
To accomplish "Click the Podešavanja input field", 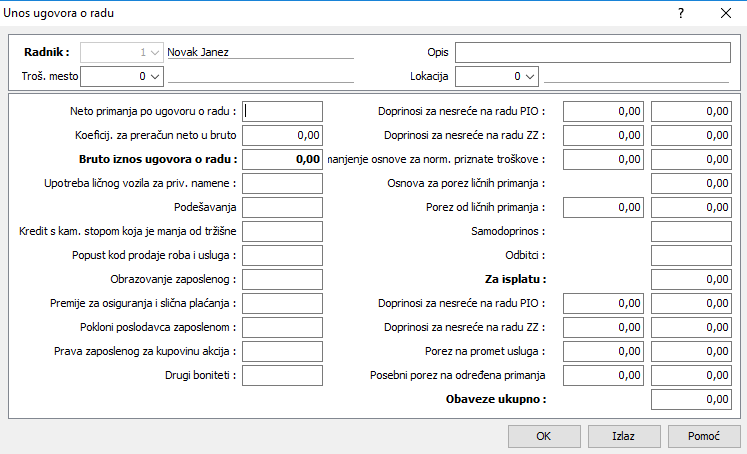I will click(283, 207).
